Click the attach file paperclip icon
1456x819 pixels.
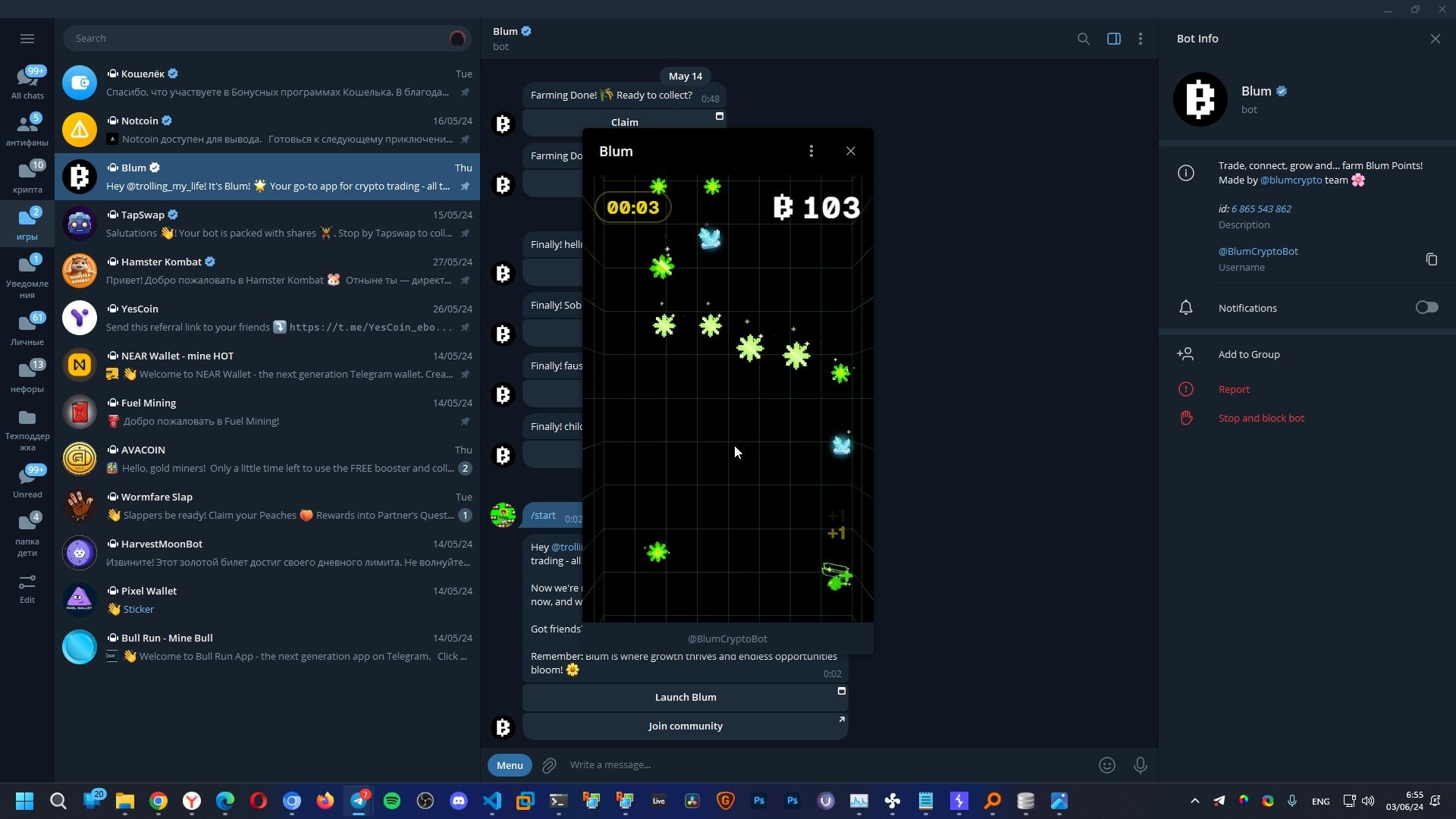(550, 765)
